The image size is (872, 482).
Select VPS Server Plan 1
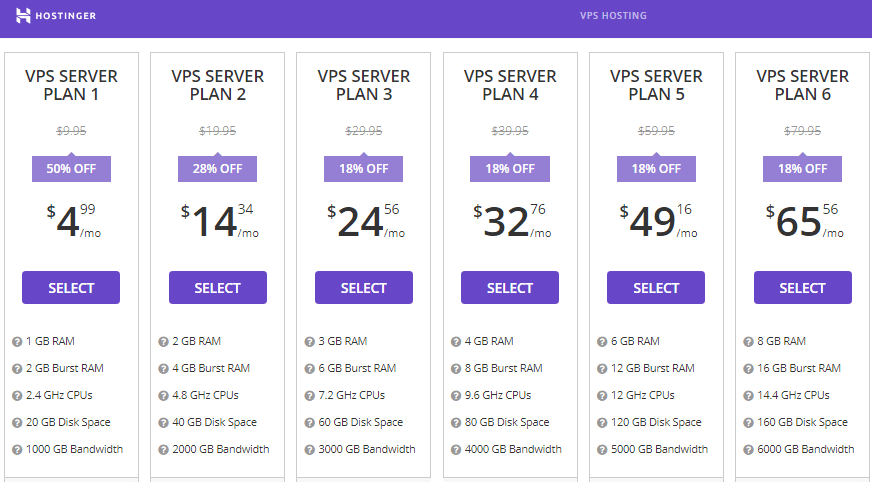click(71, 287)
